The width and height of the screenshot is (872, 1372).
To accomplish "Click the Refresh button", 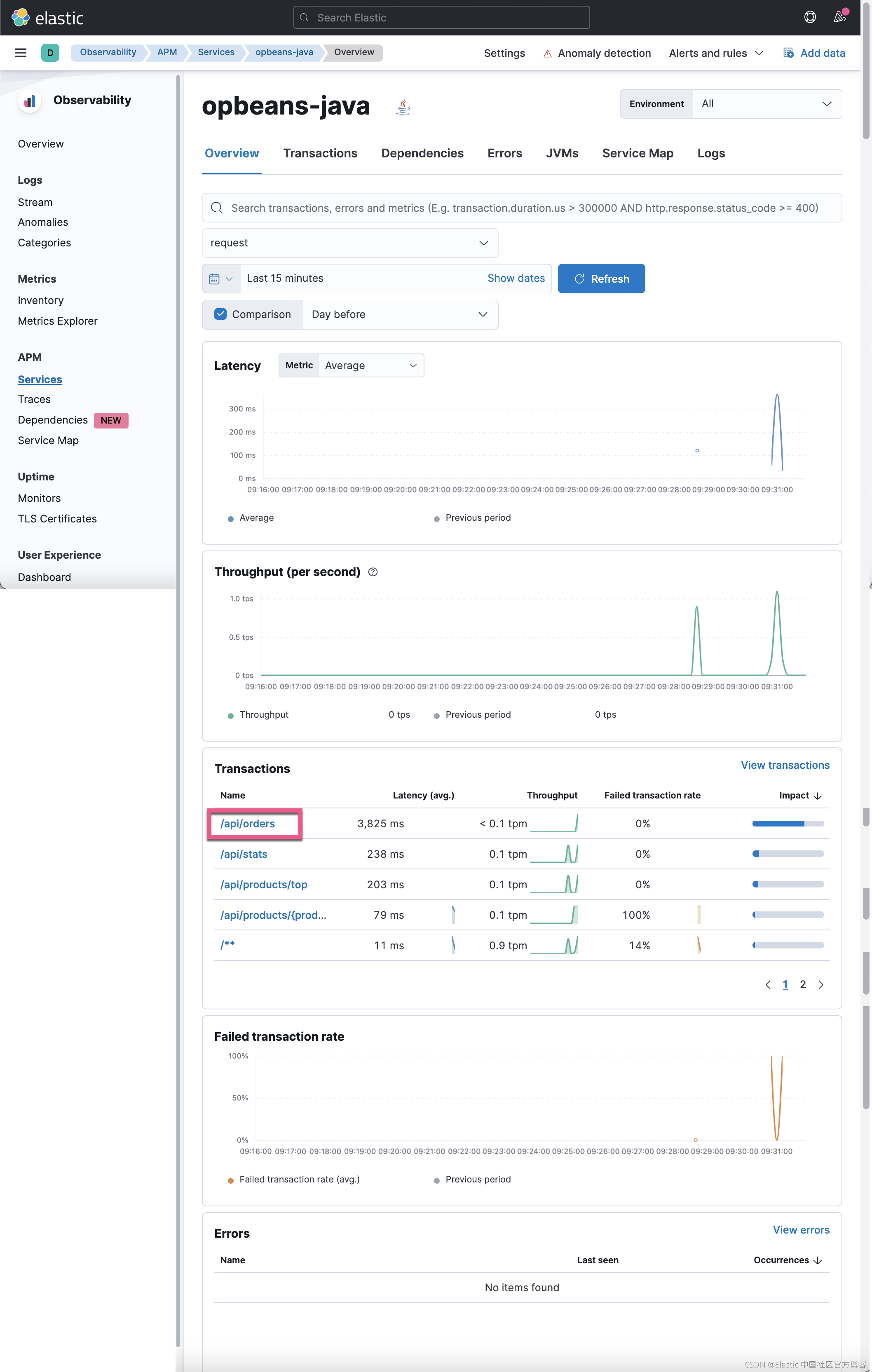I will coord(601,279).
